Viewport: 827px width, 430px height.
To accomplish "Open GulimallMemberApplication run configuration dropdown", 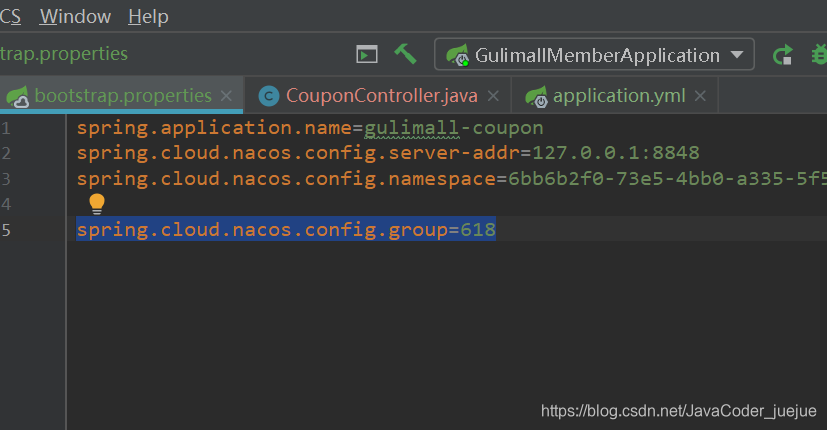I will (594, 54).
